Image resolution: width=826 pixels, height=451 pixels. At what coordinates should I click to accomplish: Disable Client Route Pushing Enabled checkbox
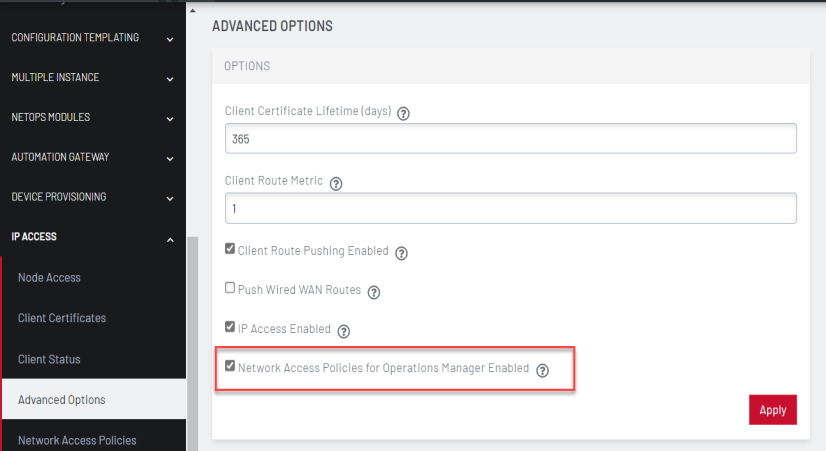(x=230, y=249)
